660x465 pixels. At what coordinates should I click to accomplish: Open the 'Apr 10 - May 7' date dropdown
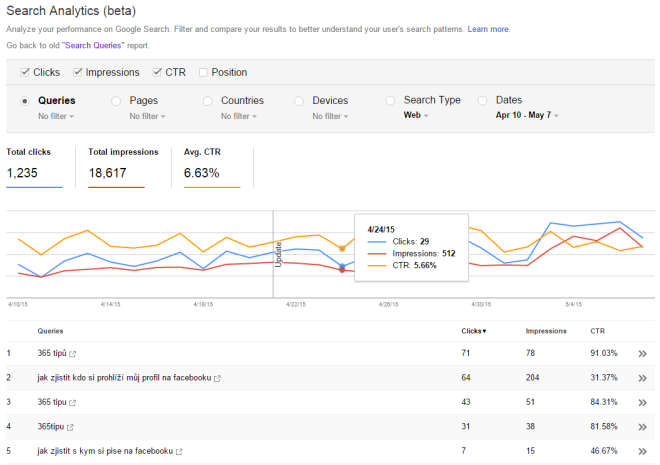tap(527, 115)
